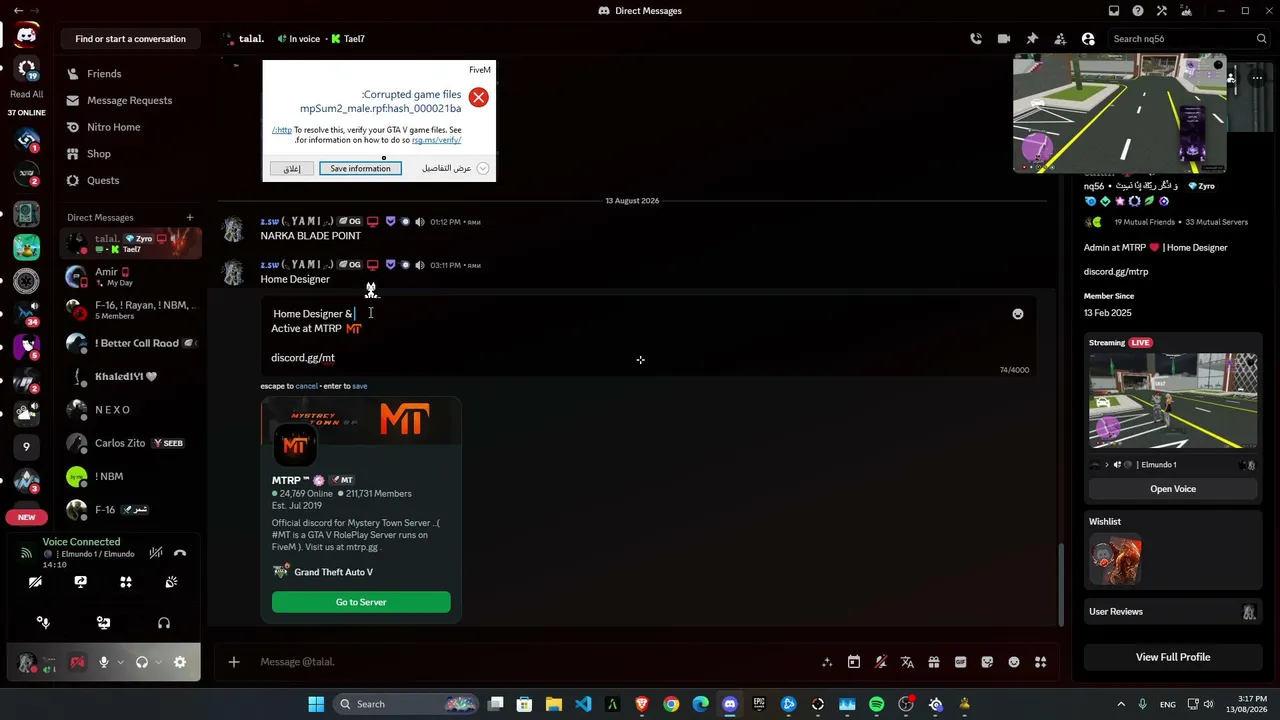The height and width of the screenshot is (720, 1280).
Task: Open the emoji picker in message bar
Action: pos(1014,662)
